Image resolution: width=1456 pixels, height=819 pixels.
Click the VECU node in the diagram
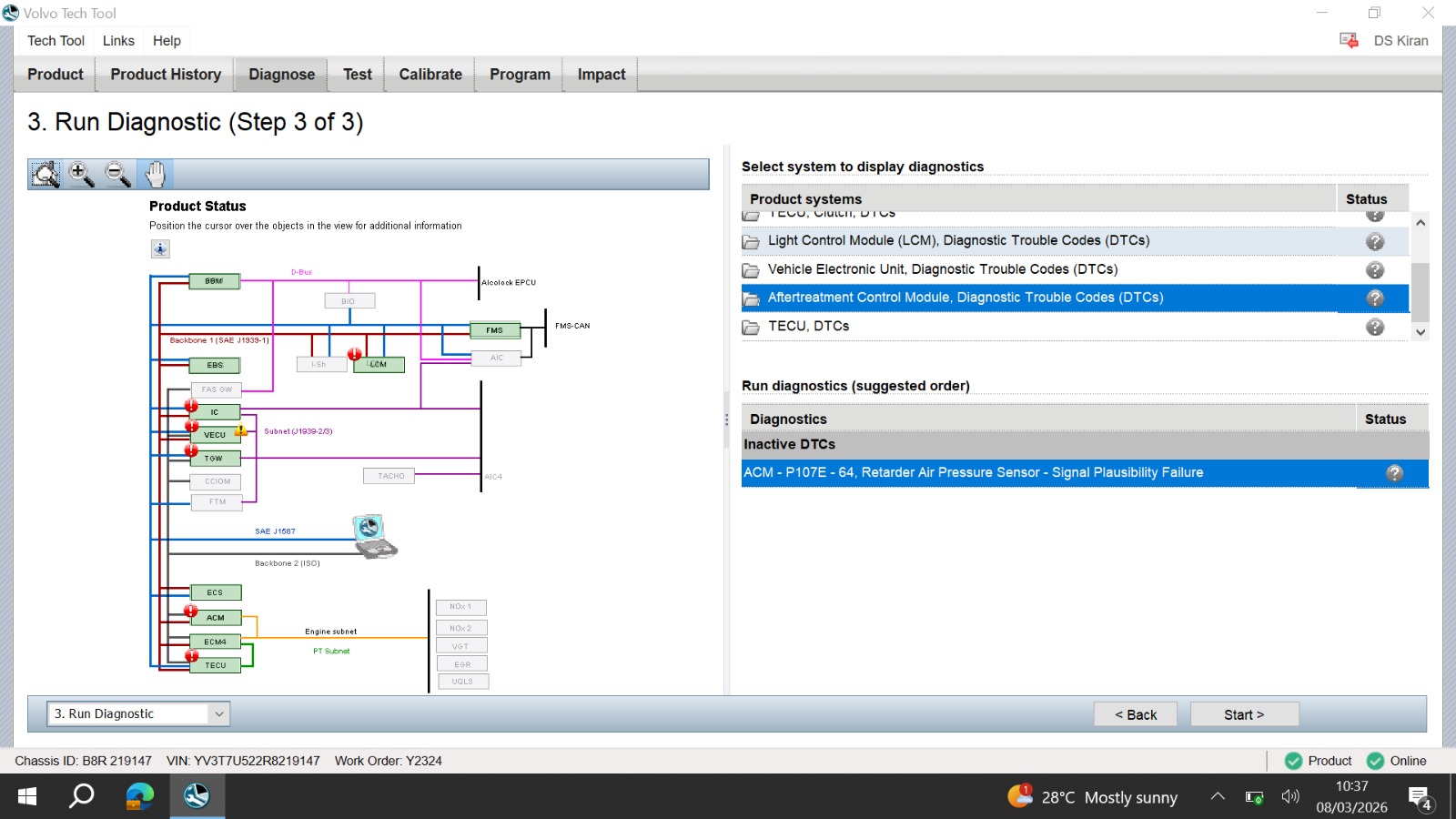point(215,435)
